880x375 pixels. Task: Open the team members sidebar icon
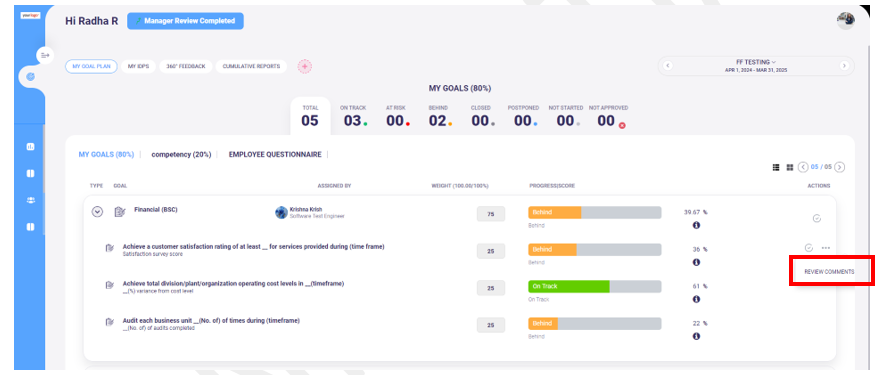pos(30,200)
